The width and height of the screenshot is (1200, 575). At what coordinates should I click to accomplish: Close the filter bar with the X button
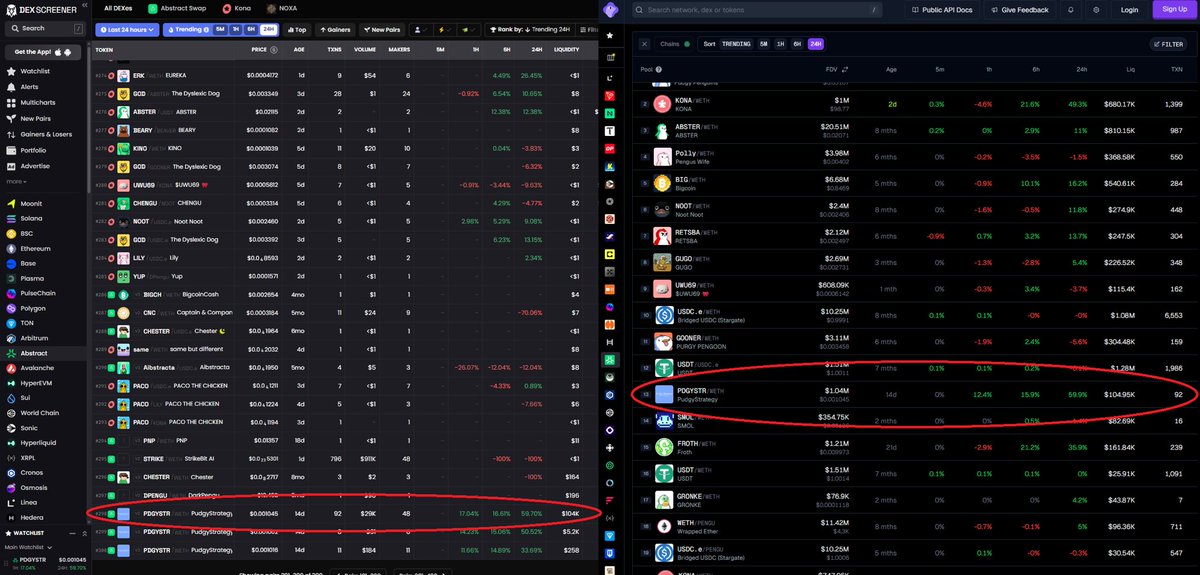pyautogui.click(x=644, y=44)
